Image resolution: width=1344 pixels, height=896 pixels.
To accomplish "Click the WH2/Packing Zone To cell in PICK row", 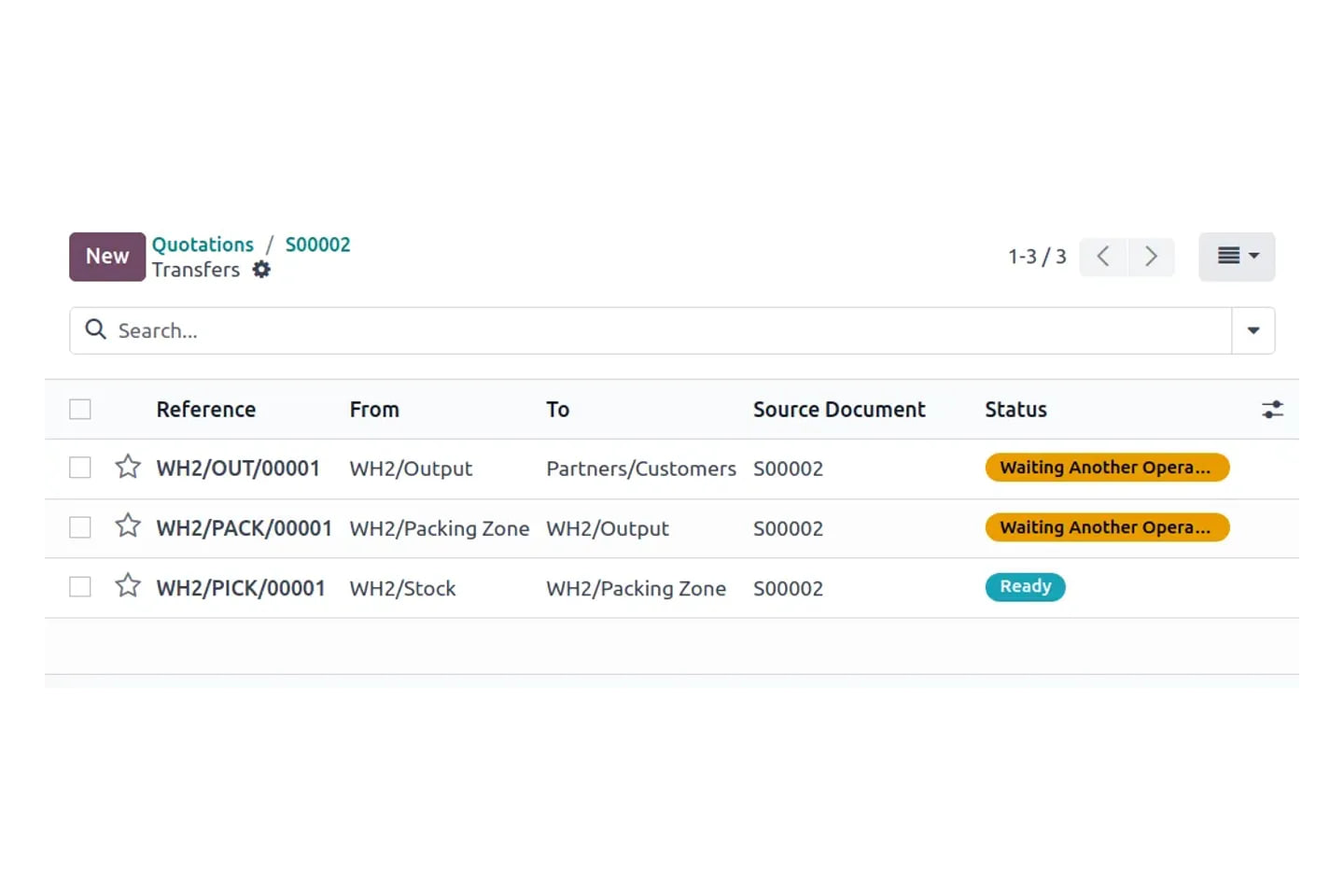I will 636,588.
